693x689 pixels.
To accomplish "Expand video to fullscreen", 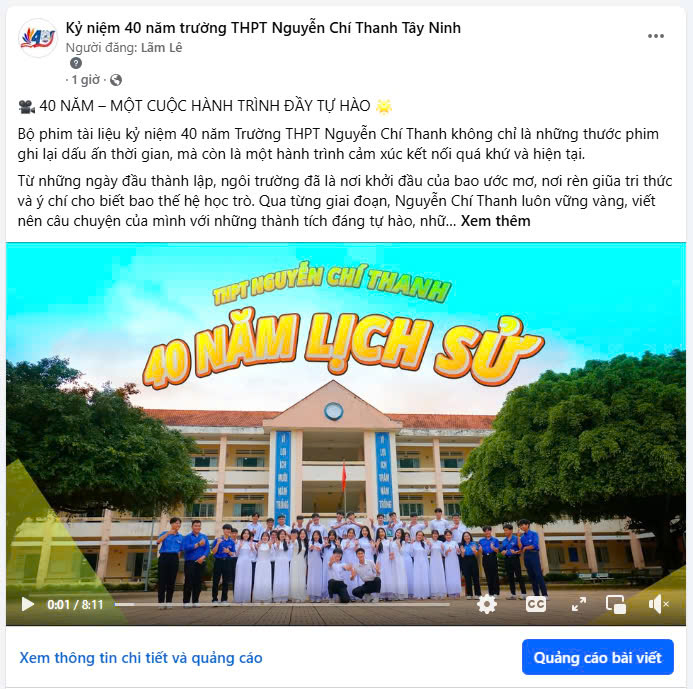I will (x=579, y=604).
